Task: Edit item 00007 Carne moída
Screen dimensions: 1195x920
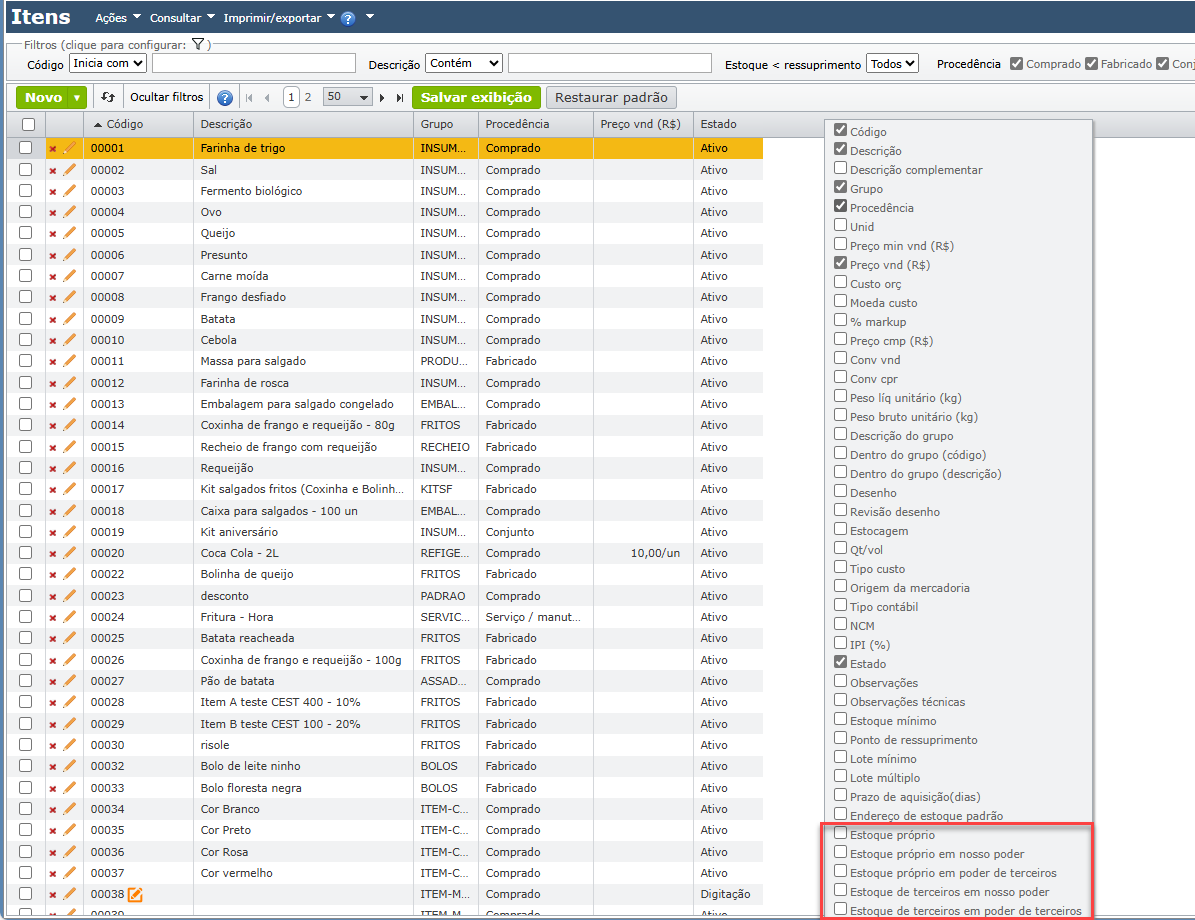Action: (69, 275)
